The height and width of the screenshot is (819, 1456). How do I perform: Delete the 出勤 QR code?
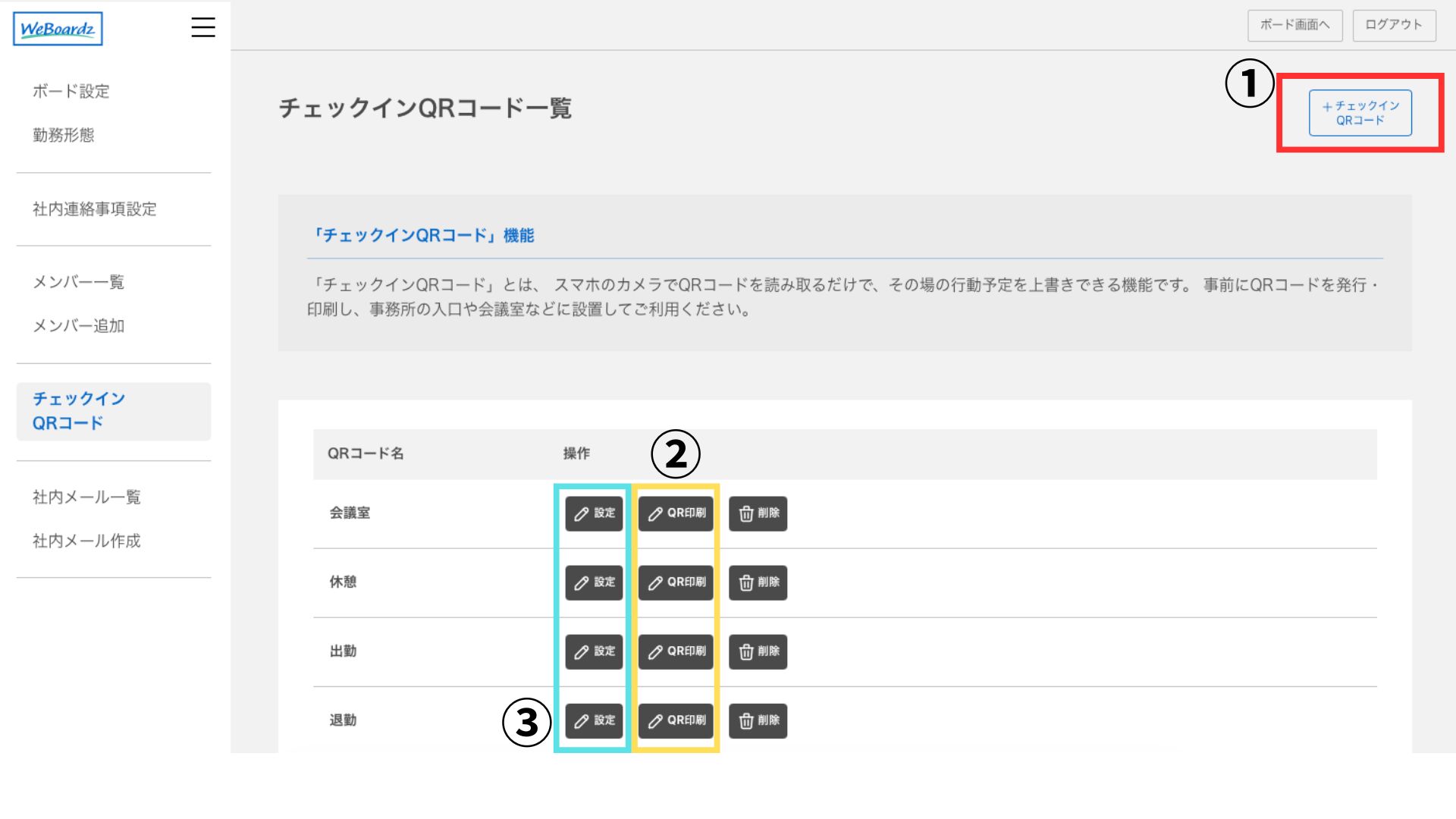click(758, 651)
